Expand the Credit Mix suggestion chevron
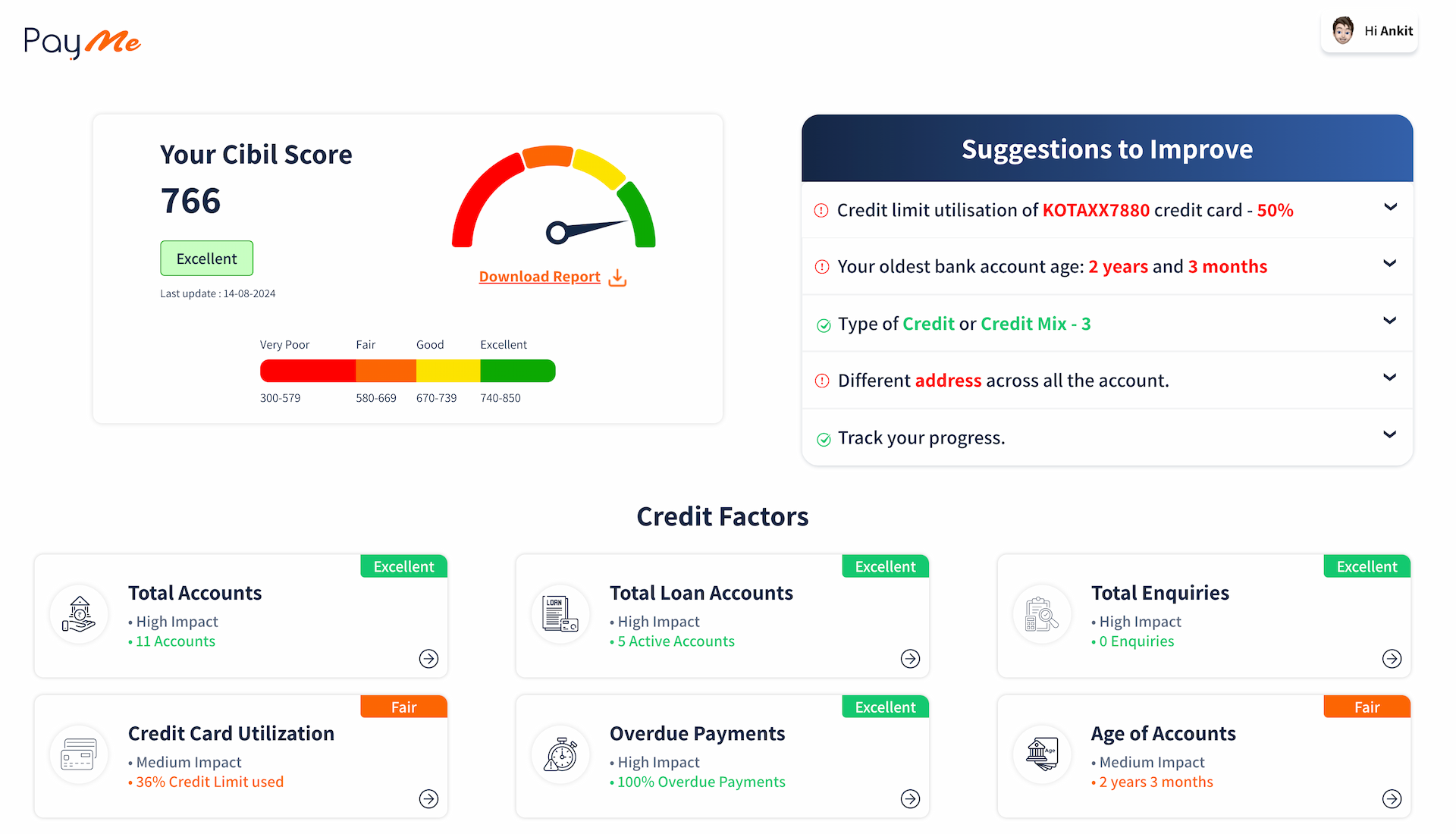This screenshot has height=834, width=1456. 1389,321
